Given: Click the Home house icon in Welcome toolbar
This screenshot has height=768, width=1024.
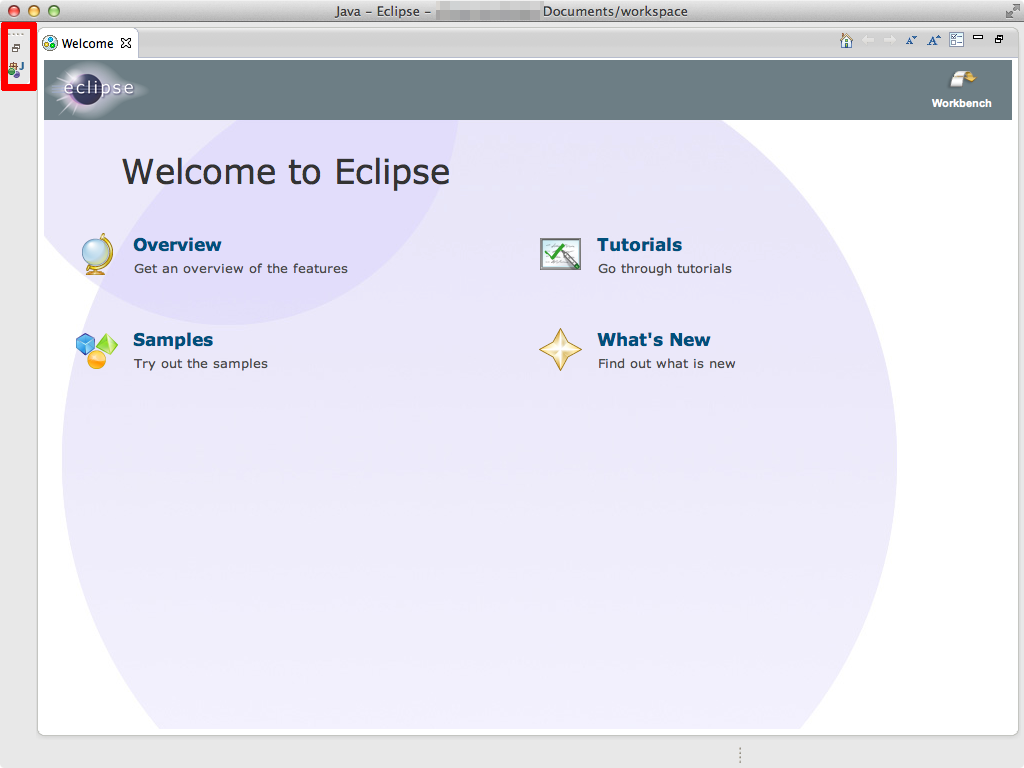Looking at the screenshot, I should pyautogui.click(x=846, y=40).
